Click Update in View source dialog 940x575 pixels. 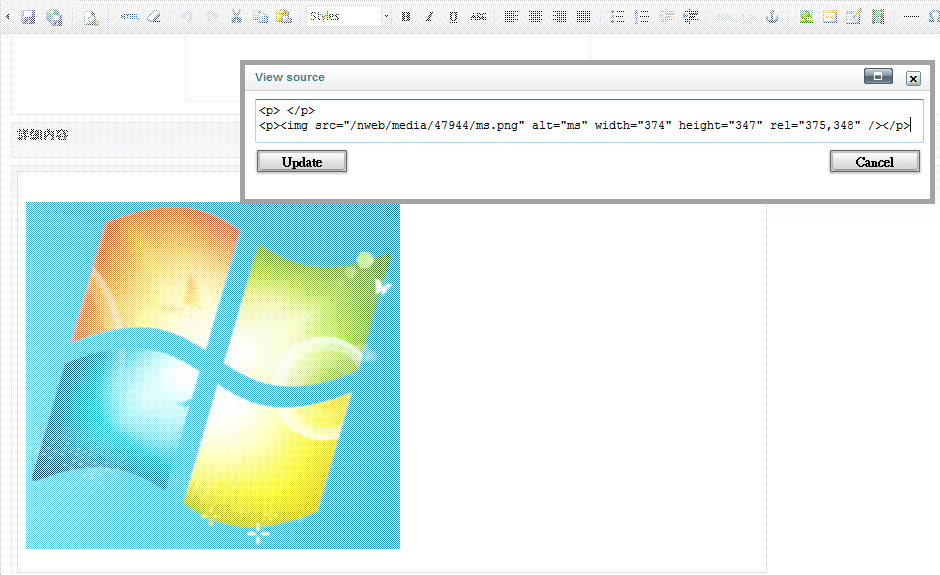point(302,162)
